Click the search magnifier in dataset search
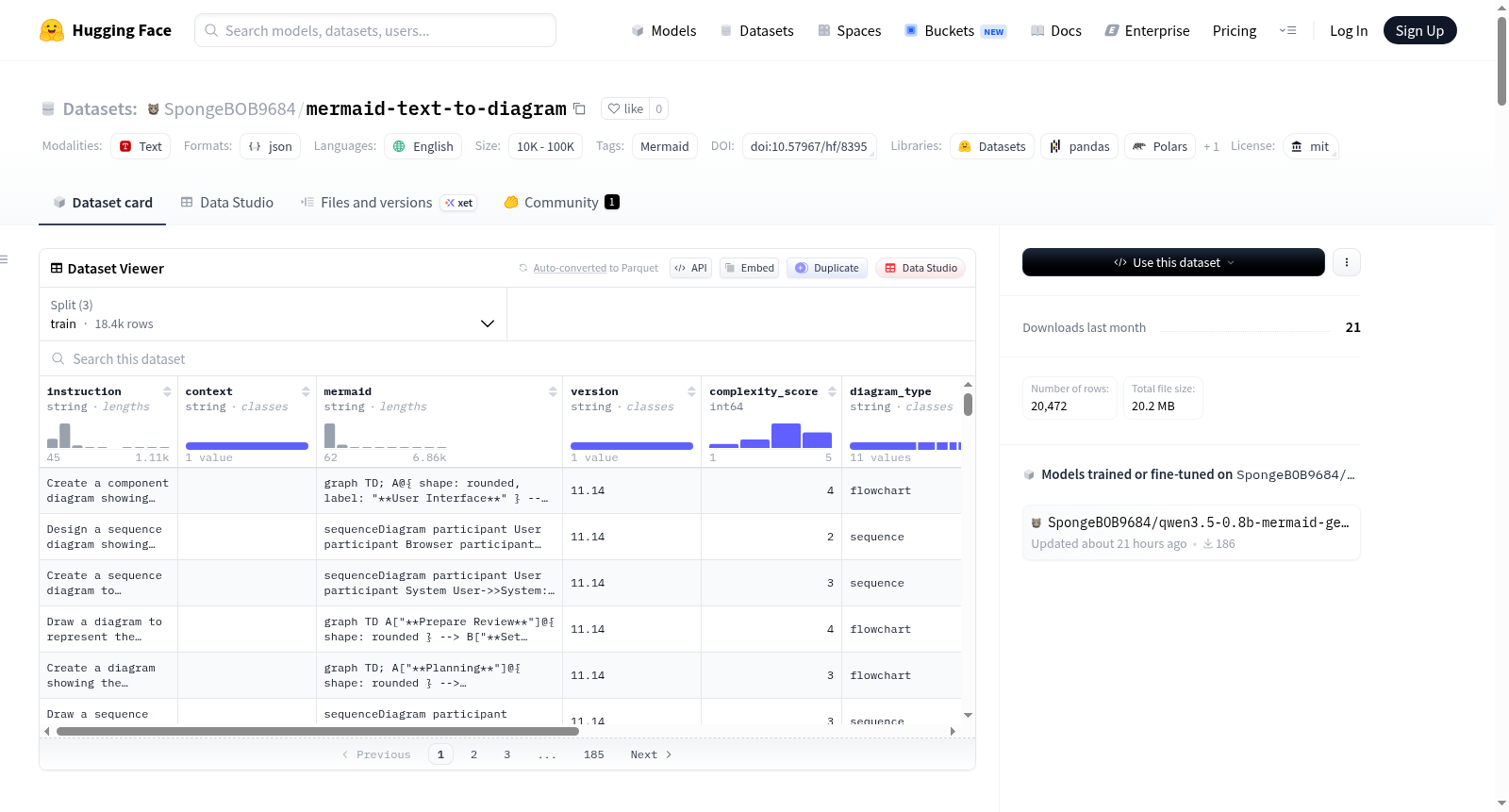This screenshot has width=1509, height=812. [58, 359]
